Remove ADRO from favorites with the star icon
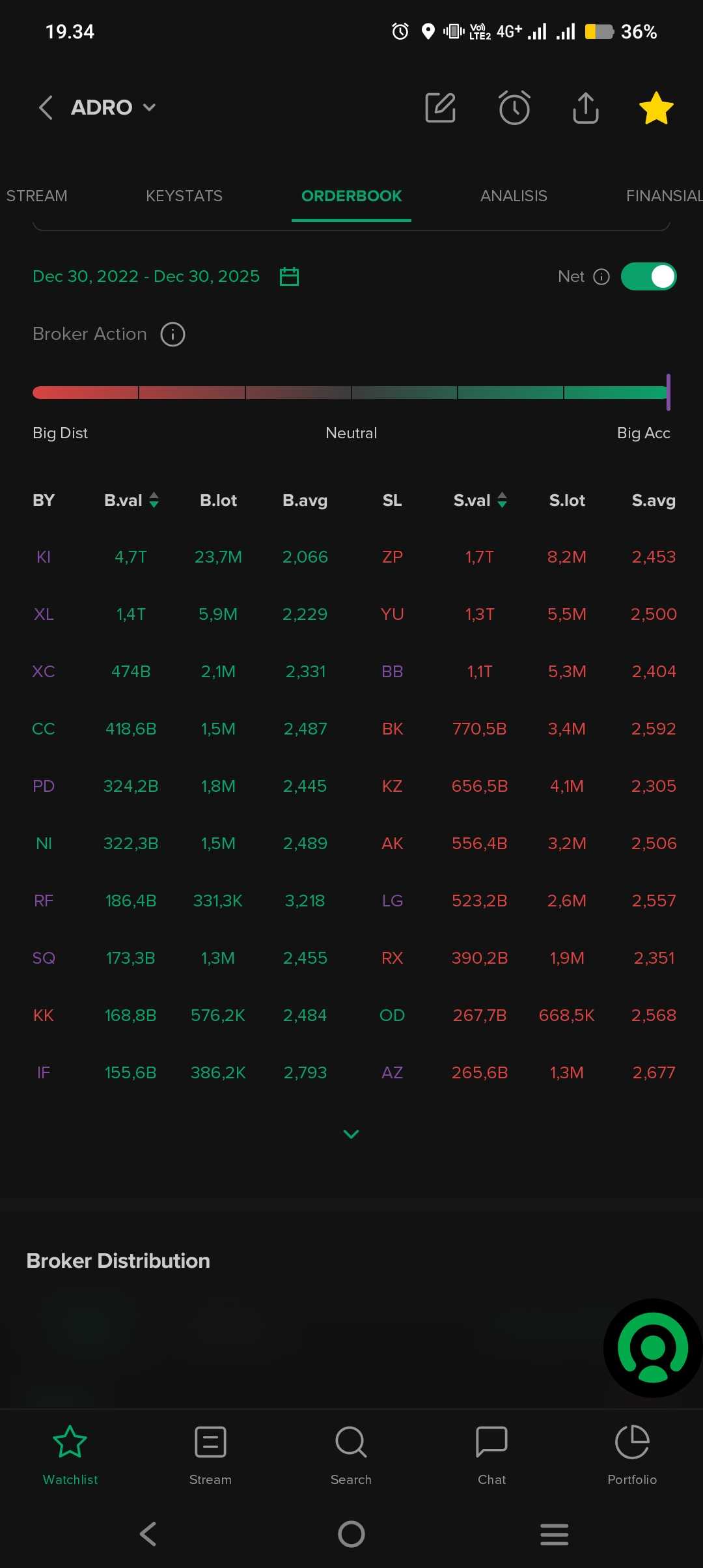The height and width of the screenshot is (1568, 703). (x=656, y=107)
